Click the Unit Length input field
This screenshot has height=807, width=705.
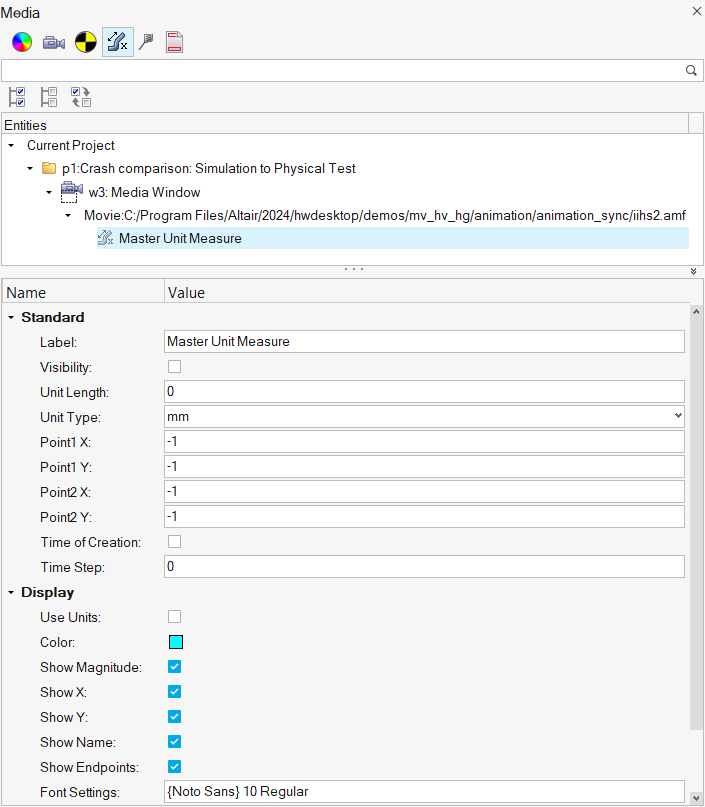coord(424,391)
